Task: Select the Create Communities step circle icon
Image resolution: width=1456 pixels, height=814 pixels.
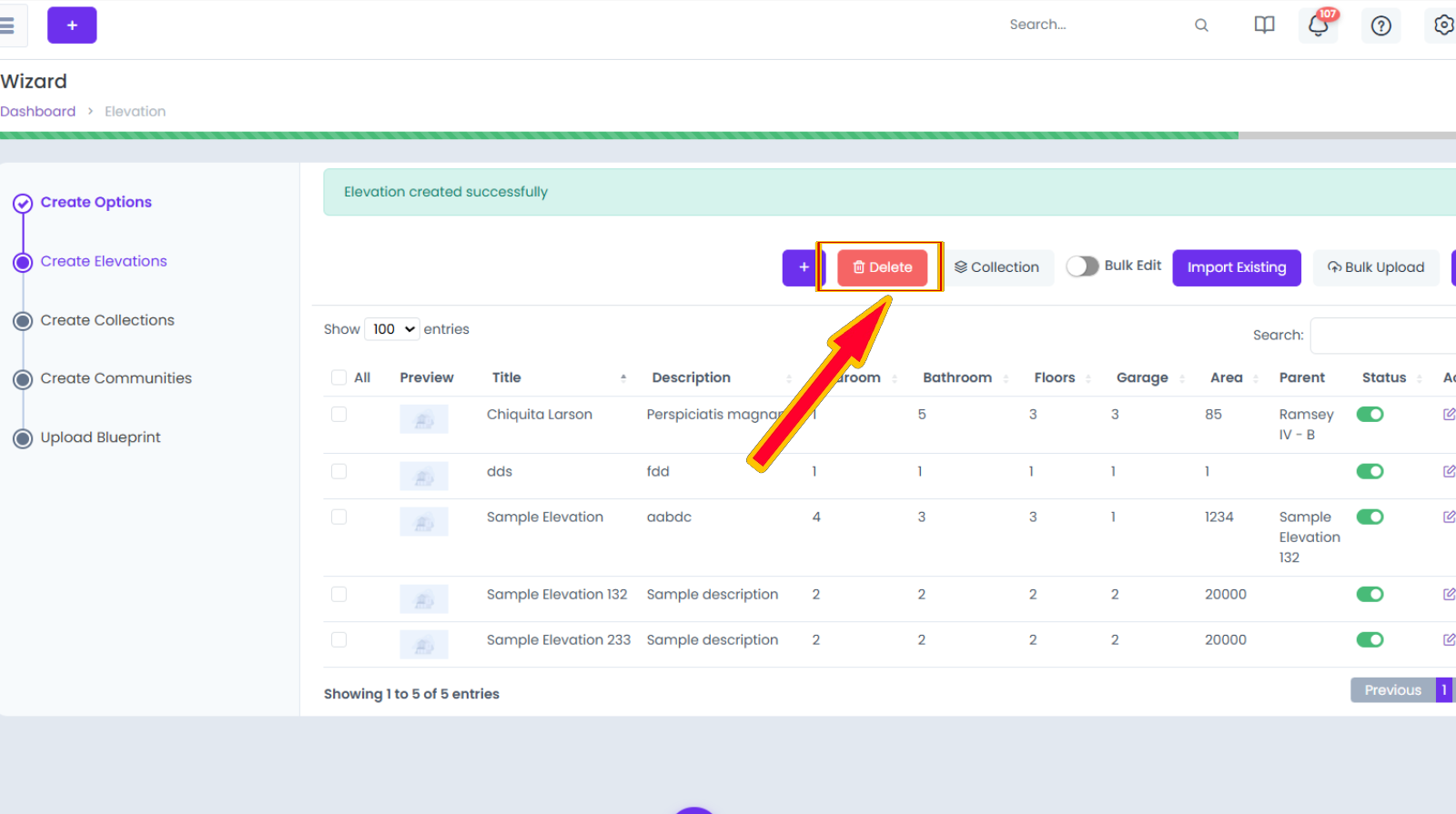Action: tap(23, 379)
